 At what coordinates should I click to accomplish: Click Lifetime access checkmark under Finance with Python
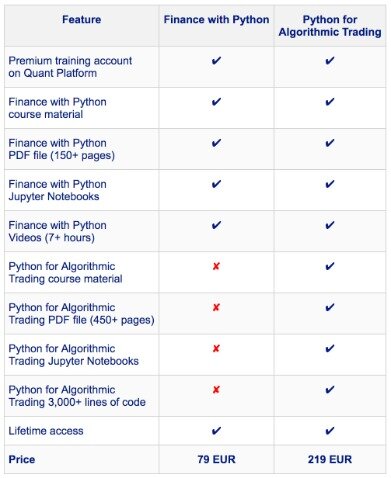pyautogui.click(x=216, y=431)
